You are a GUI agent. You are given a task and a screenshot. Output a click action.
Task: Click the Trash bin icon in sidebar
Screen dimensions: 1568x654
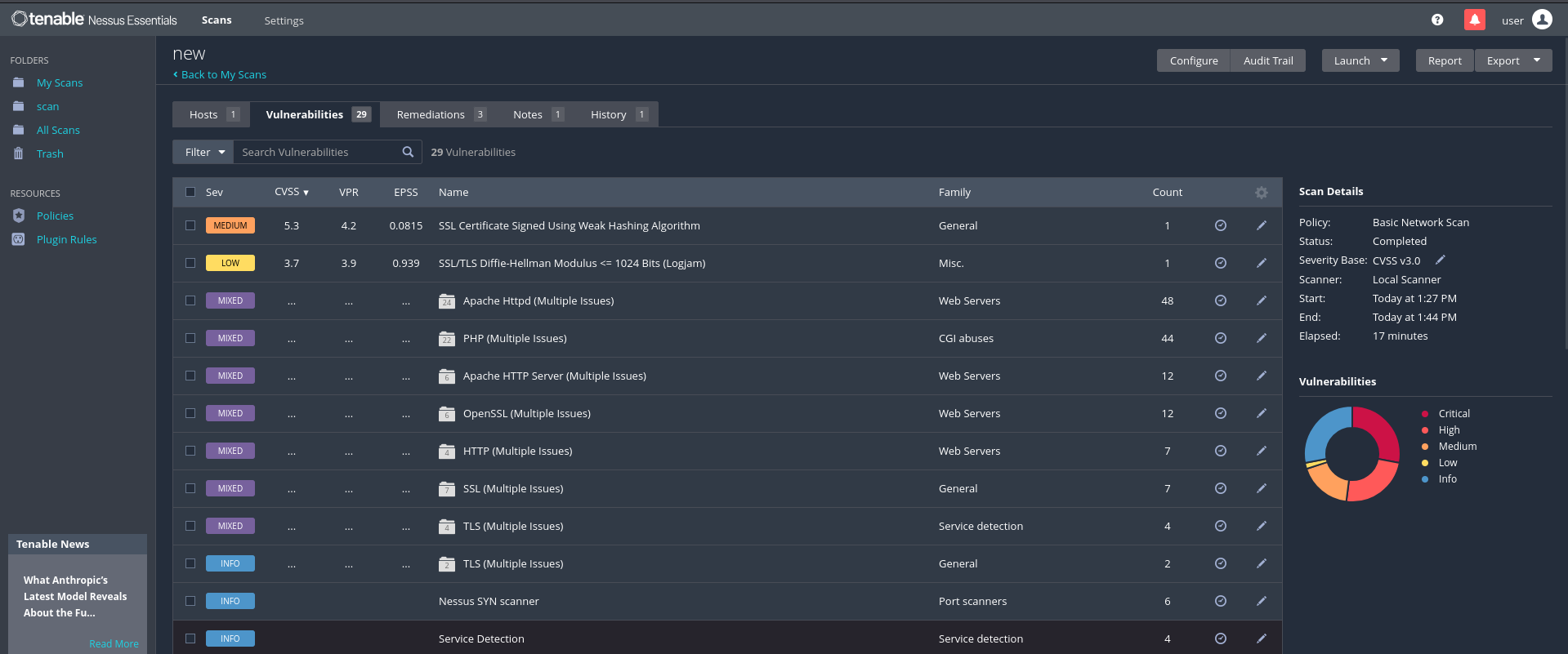coord(19,153)
